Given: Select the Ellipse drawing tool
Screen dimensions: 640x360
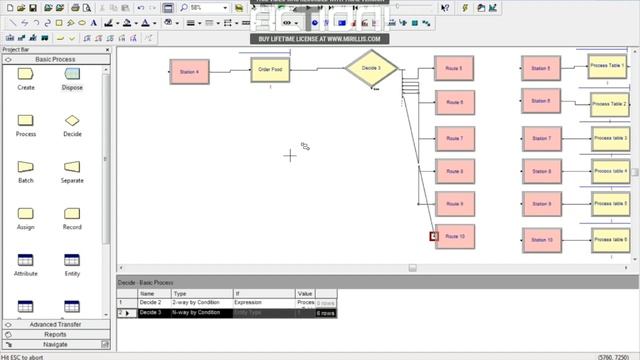Looking at the screenshot, I should click(x=82, y=23).
